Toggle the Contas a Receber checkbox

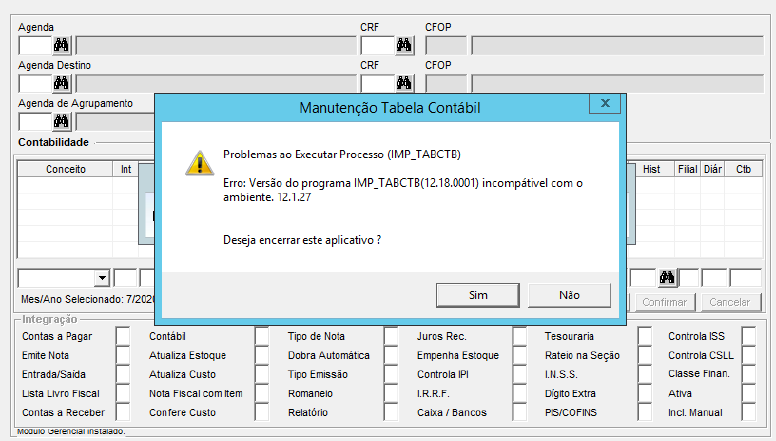click(123, 412)
